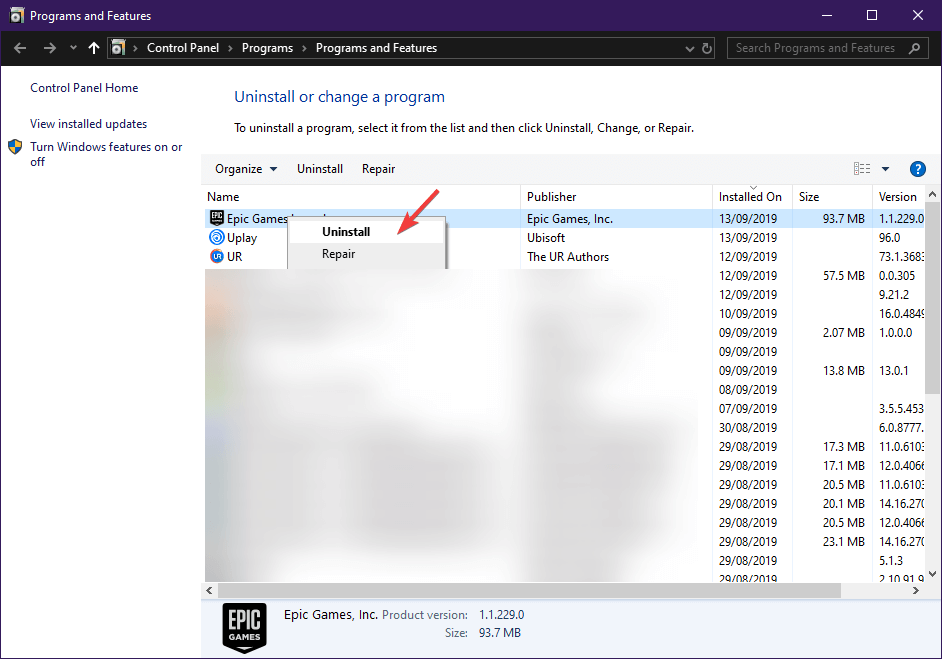Click the 10/09/2019 installed date

coord(748,314)
